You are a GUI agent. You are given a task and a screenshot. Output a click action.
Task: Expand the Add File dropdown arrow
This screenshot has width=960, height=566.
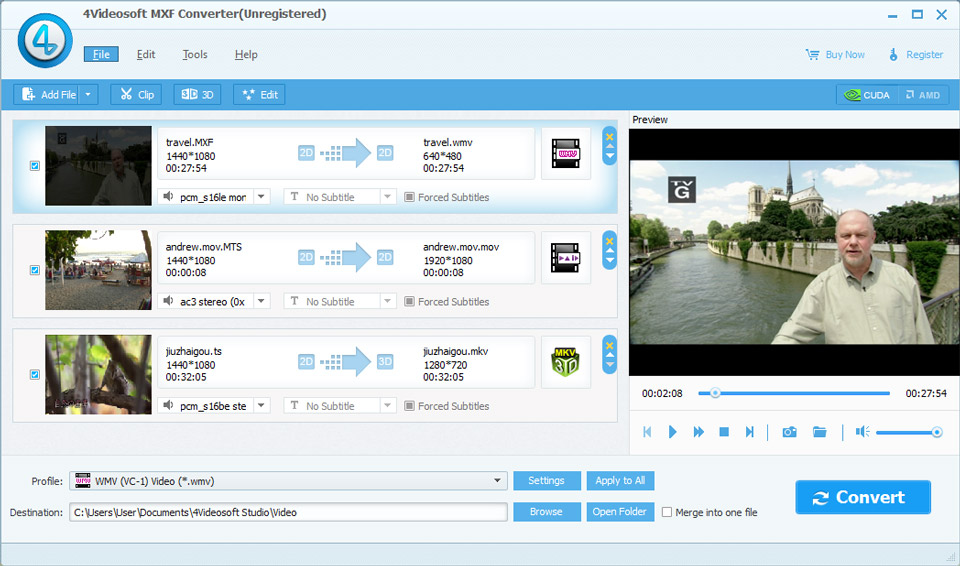88,94
